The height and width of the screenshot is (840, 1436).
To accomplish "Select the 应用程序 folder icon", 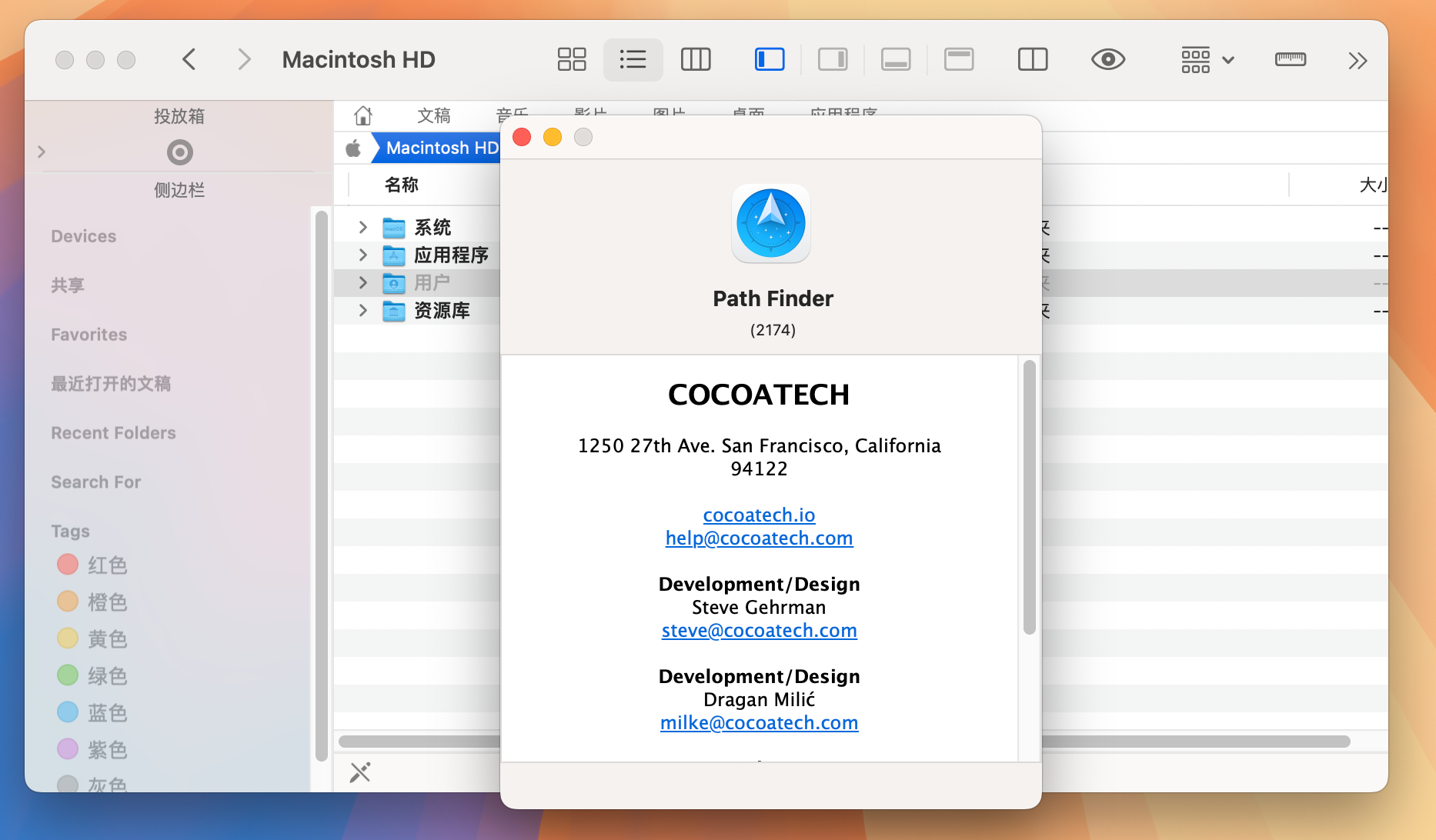I will (394, 255).
